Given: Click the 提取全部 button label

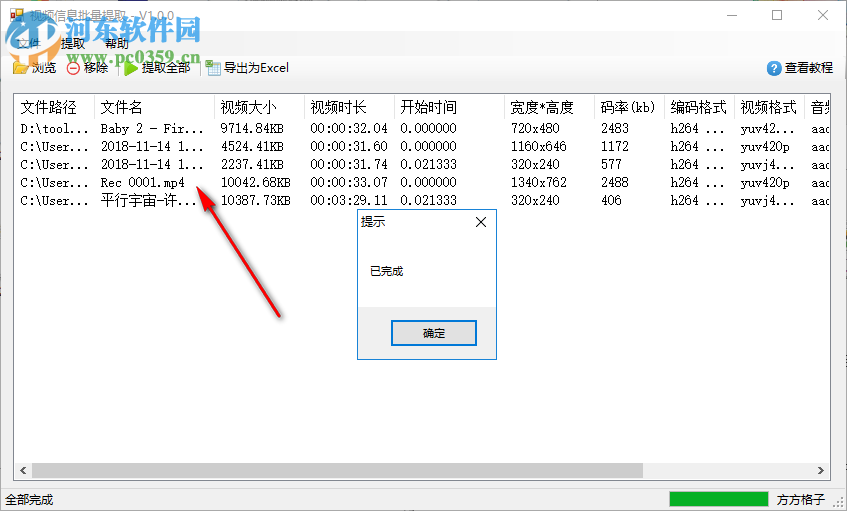Looking at the screenshot, I should coord(166,68).
